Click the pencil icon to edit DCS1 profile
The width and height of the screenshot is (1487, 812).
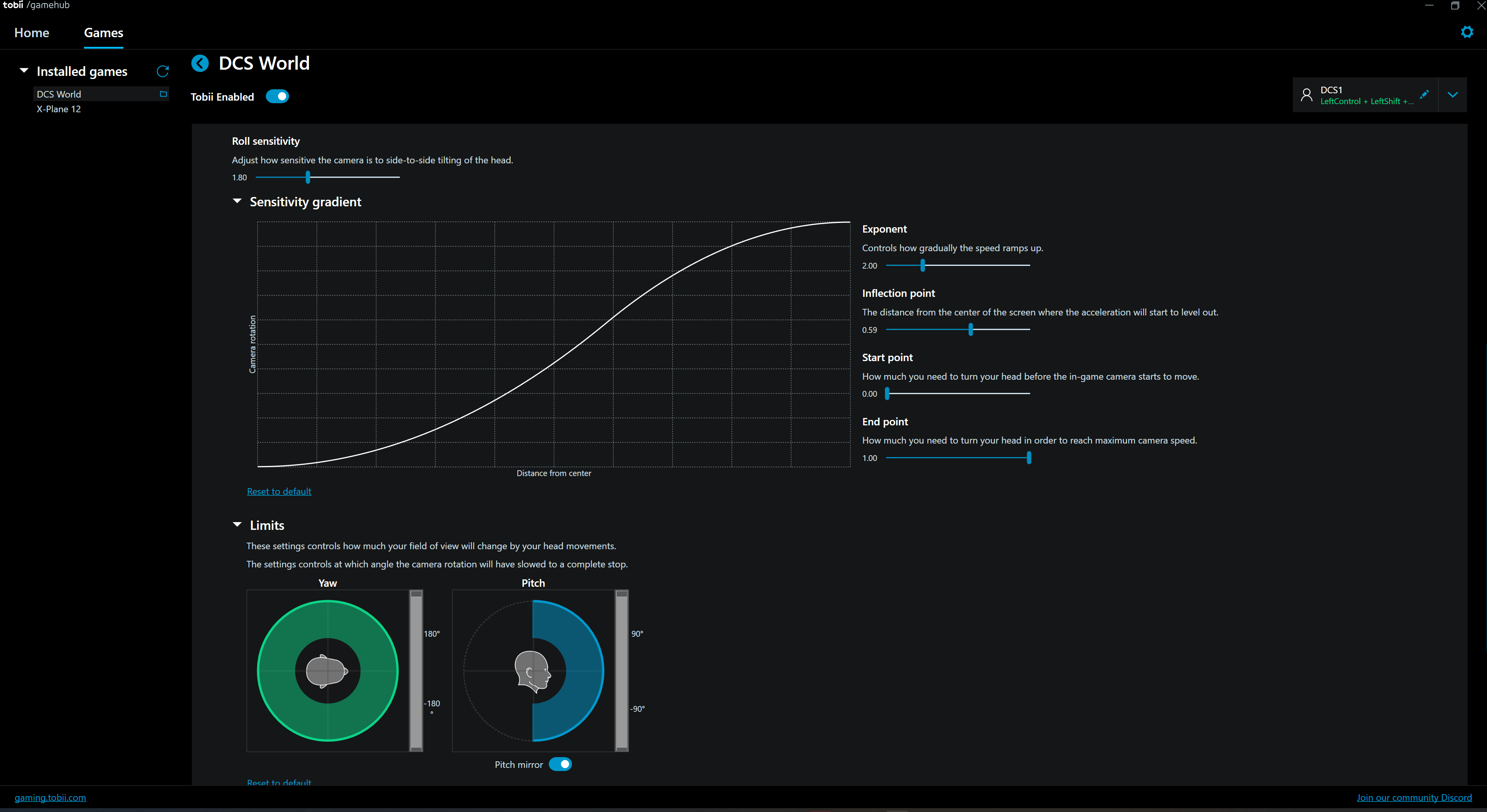click(1425, 94)
